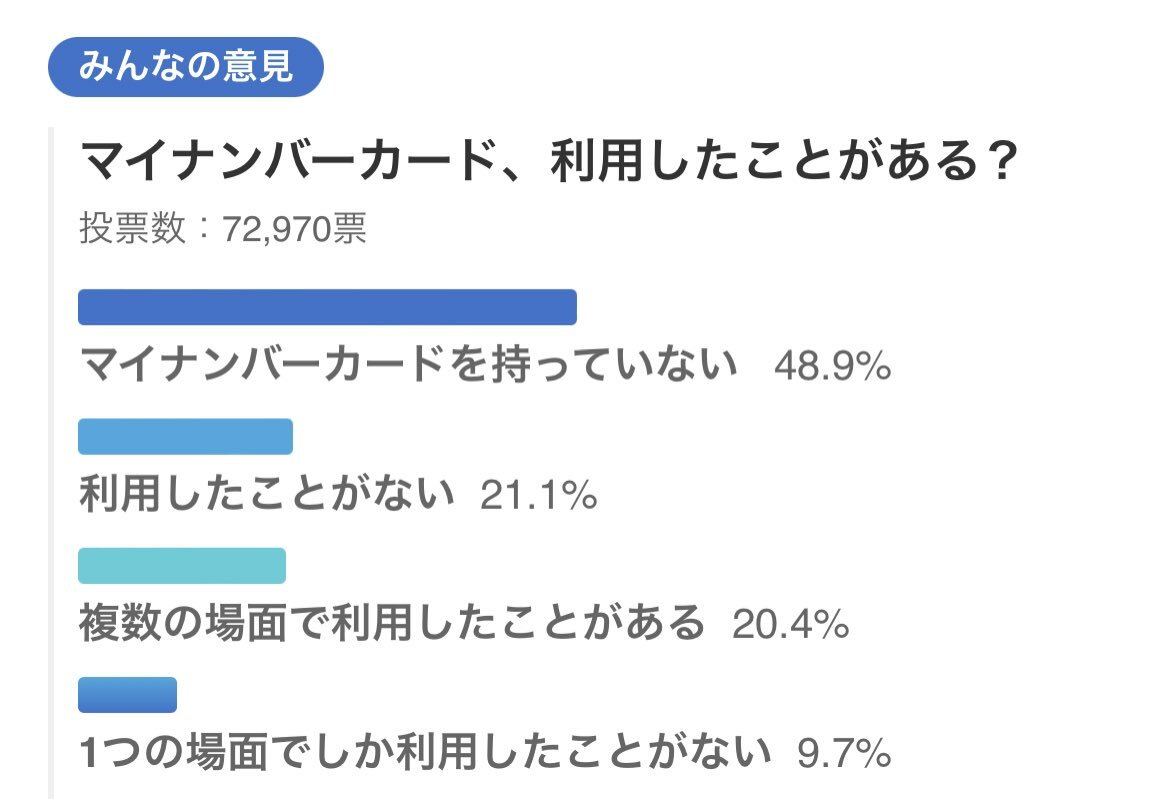Click the 9.7% percentage label

coord(844,753)
